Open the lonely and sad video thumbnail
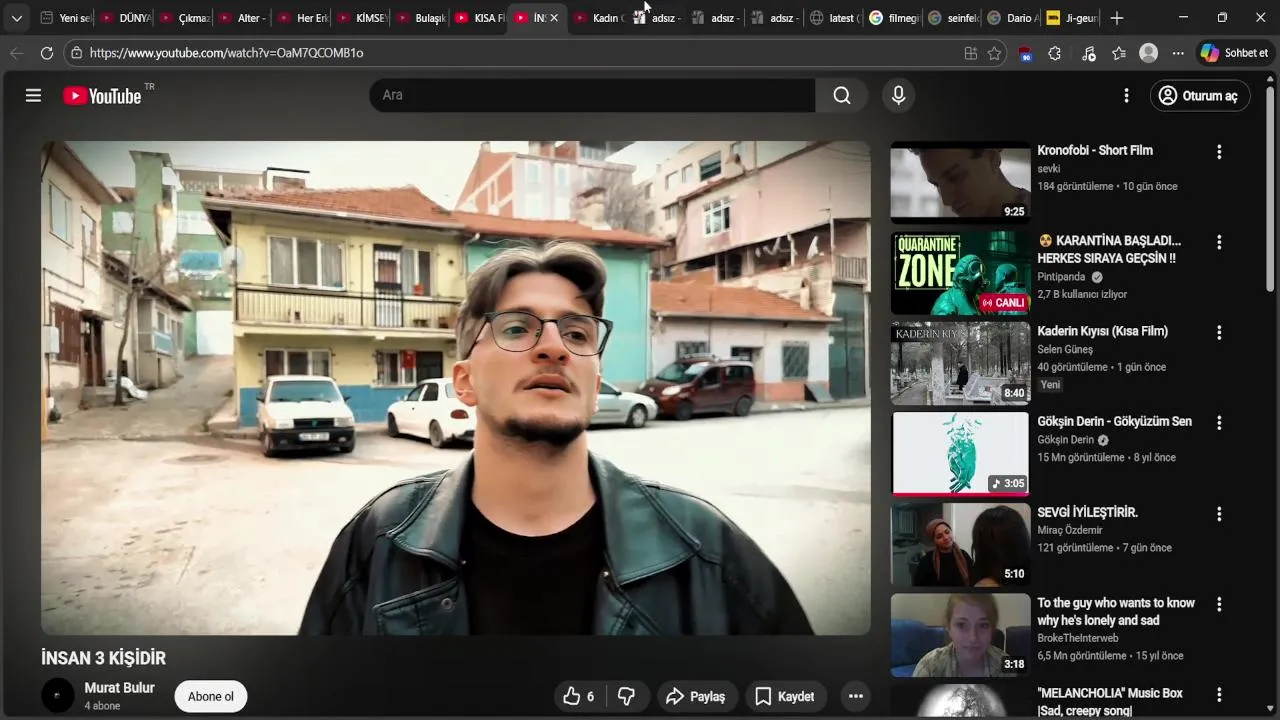This screenshot has height=720, width=1280. pos(960,635)
